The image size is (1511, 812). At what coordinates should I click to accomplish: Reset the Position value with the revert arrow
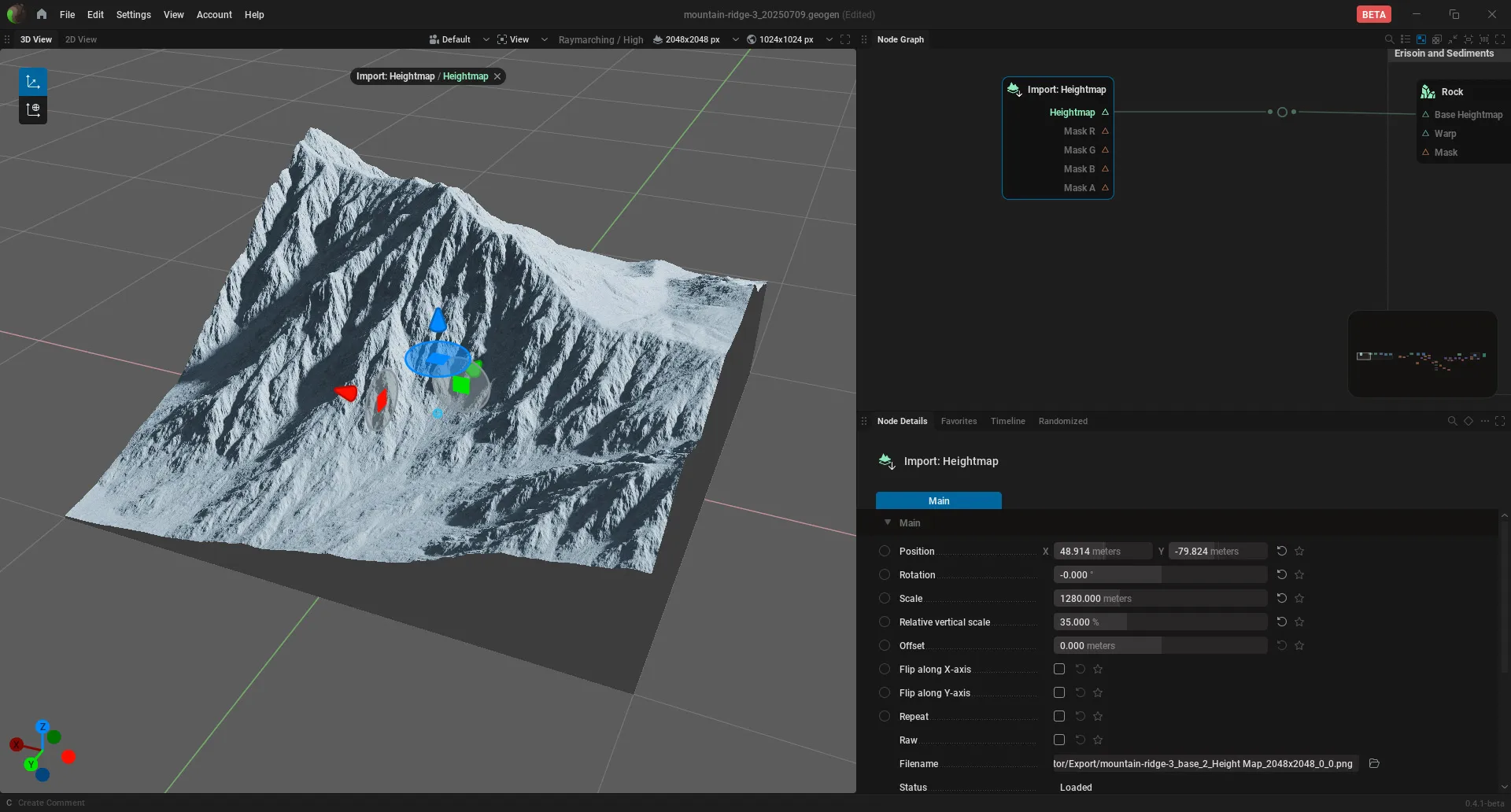coord(1281,551)
